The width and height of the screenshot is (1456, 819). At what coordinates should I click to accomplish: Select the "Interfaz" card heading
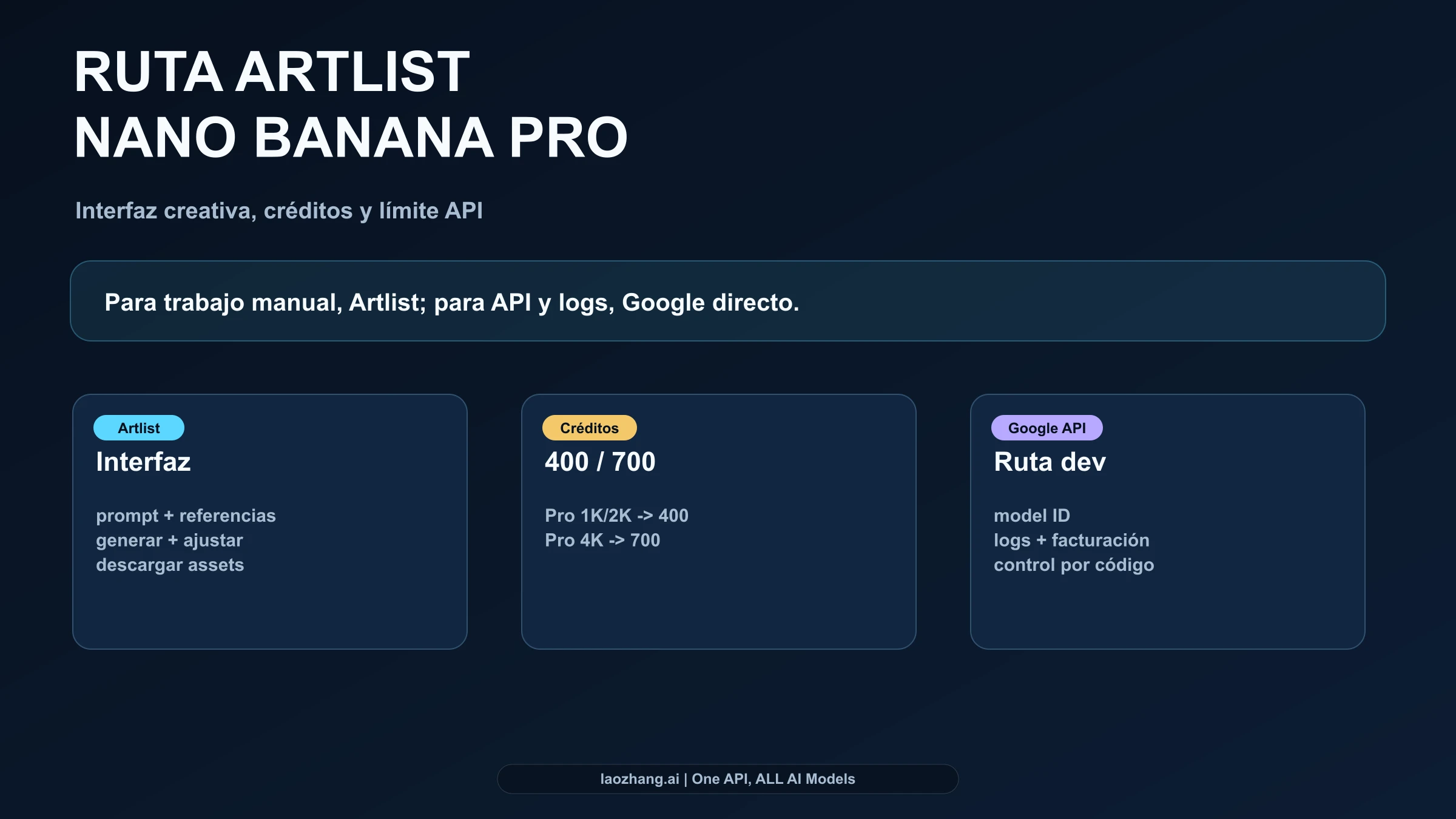(x=143, y=462)
